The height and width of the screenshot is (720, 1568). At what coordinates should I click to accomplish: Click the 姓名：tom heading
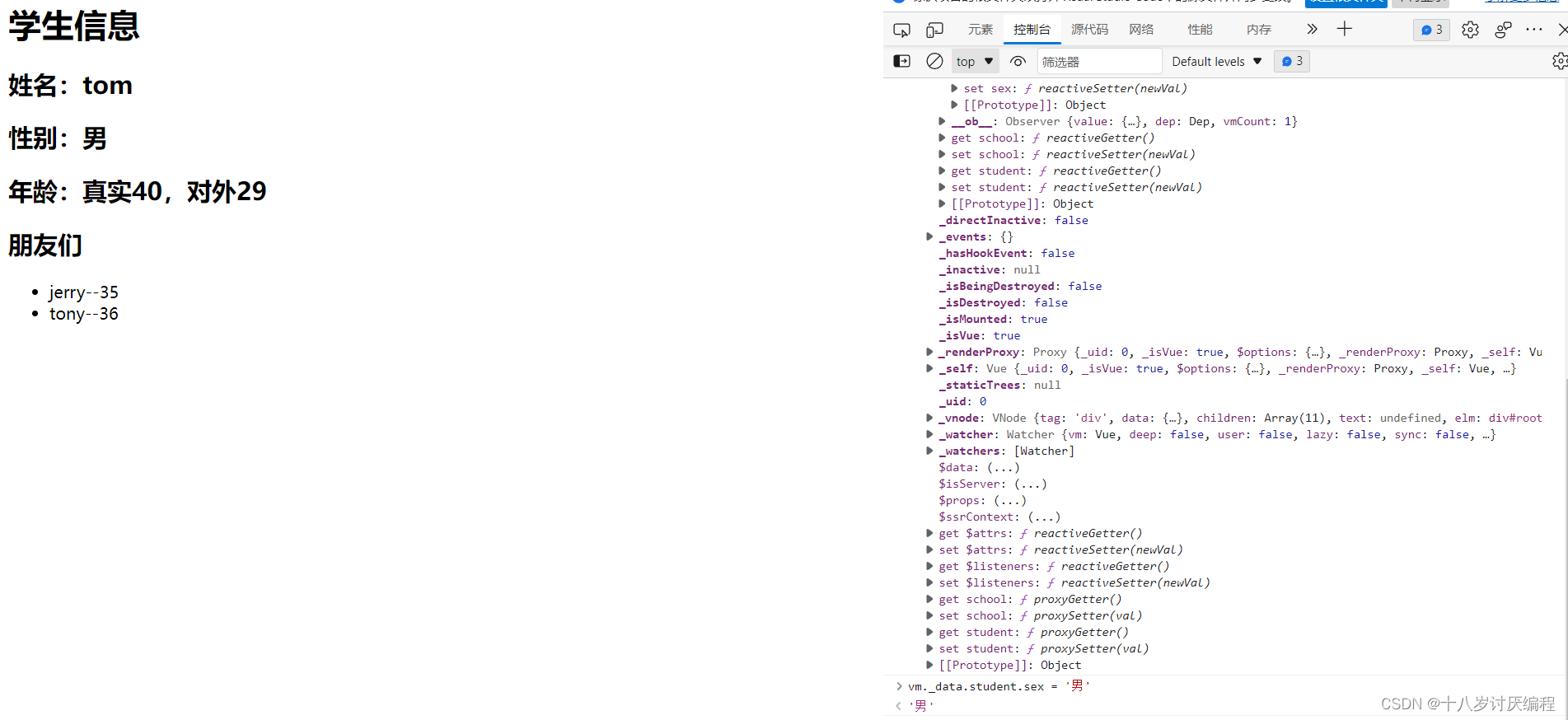click(71, 85)
